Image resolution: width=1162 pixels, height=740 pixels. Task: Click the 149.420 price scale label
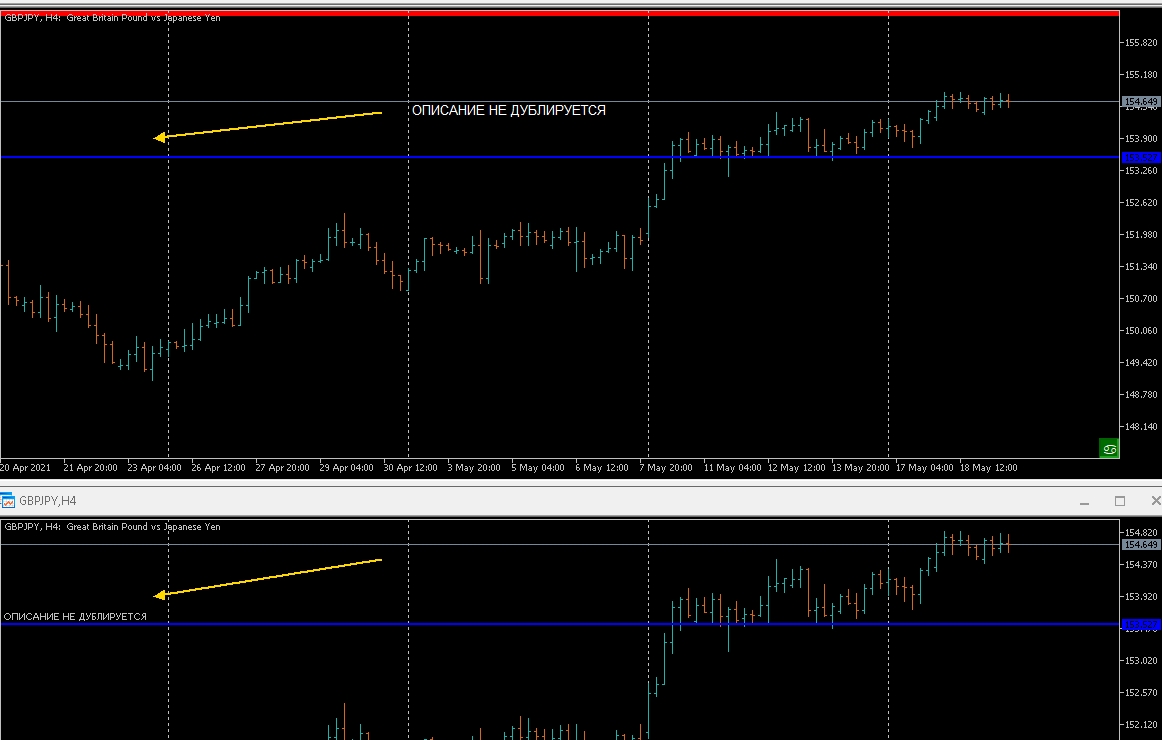click(1141, 362)
